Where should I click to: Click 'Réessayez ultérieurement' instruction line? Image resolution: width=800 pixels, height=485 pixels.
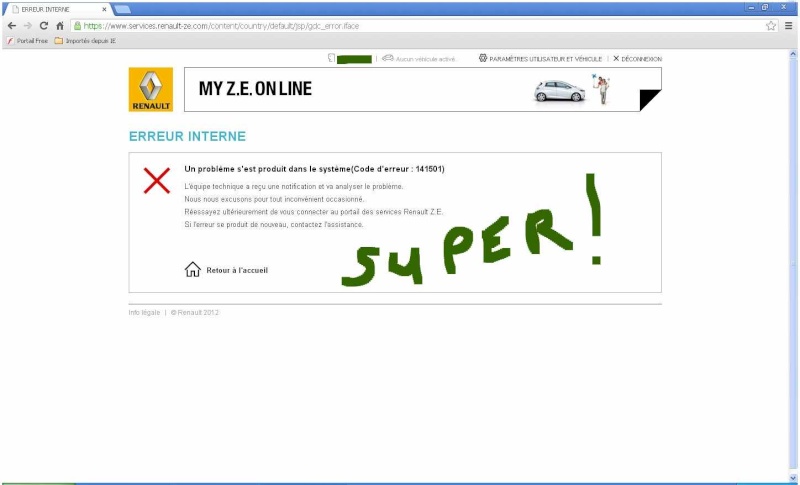314,212
